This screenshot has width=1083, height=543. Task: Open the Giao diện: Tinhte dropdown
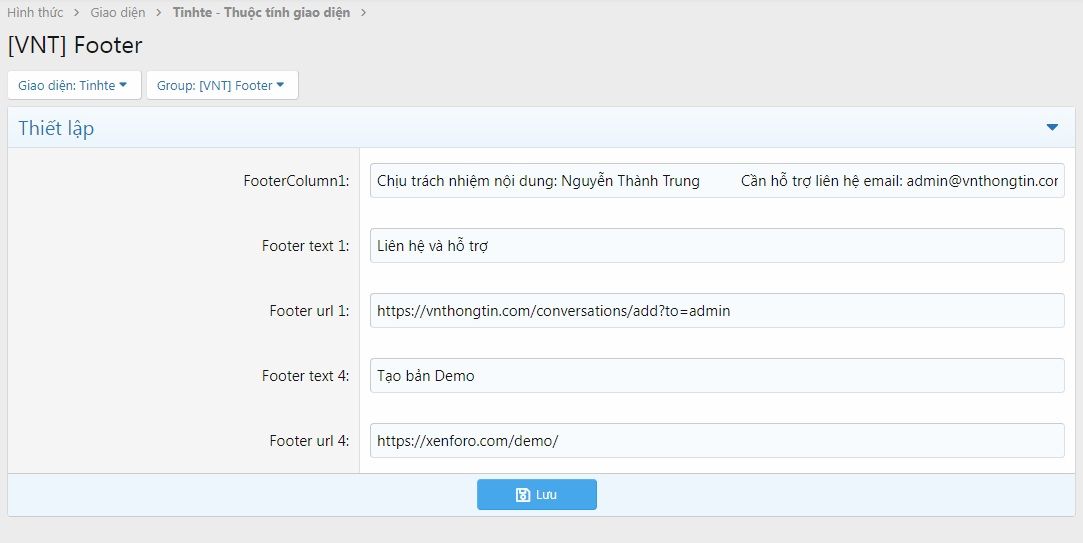(x=74, y=85)
